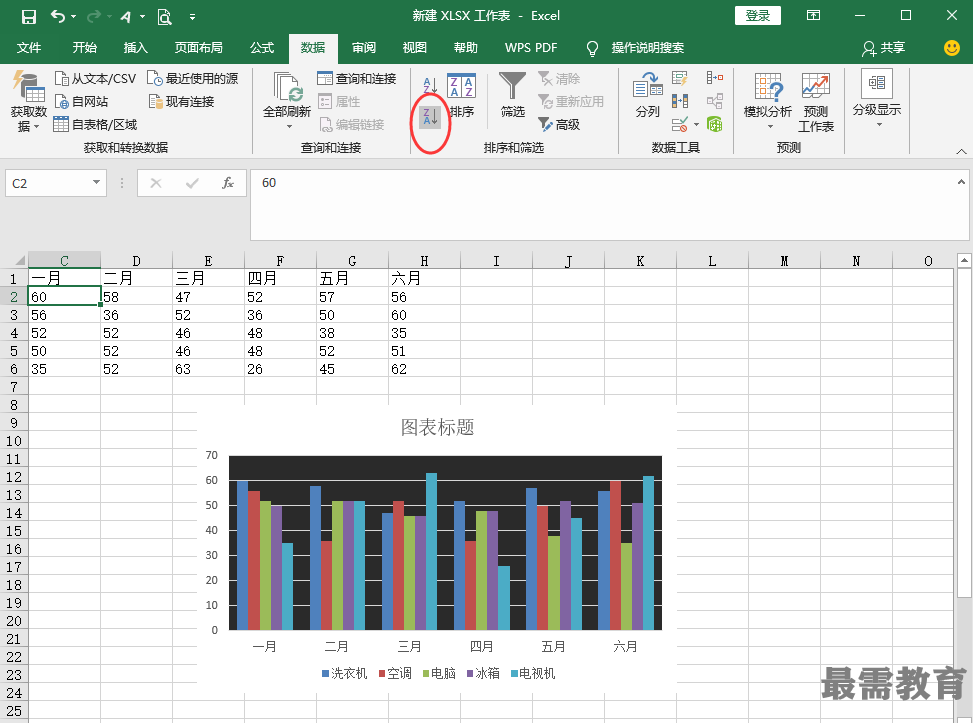Select cell F6 containing 26
This screenshot has height=723, width=973.
280,369
